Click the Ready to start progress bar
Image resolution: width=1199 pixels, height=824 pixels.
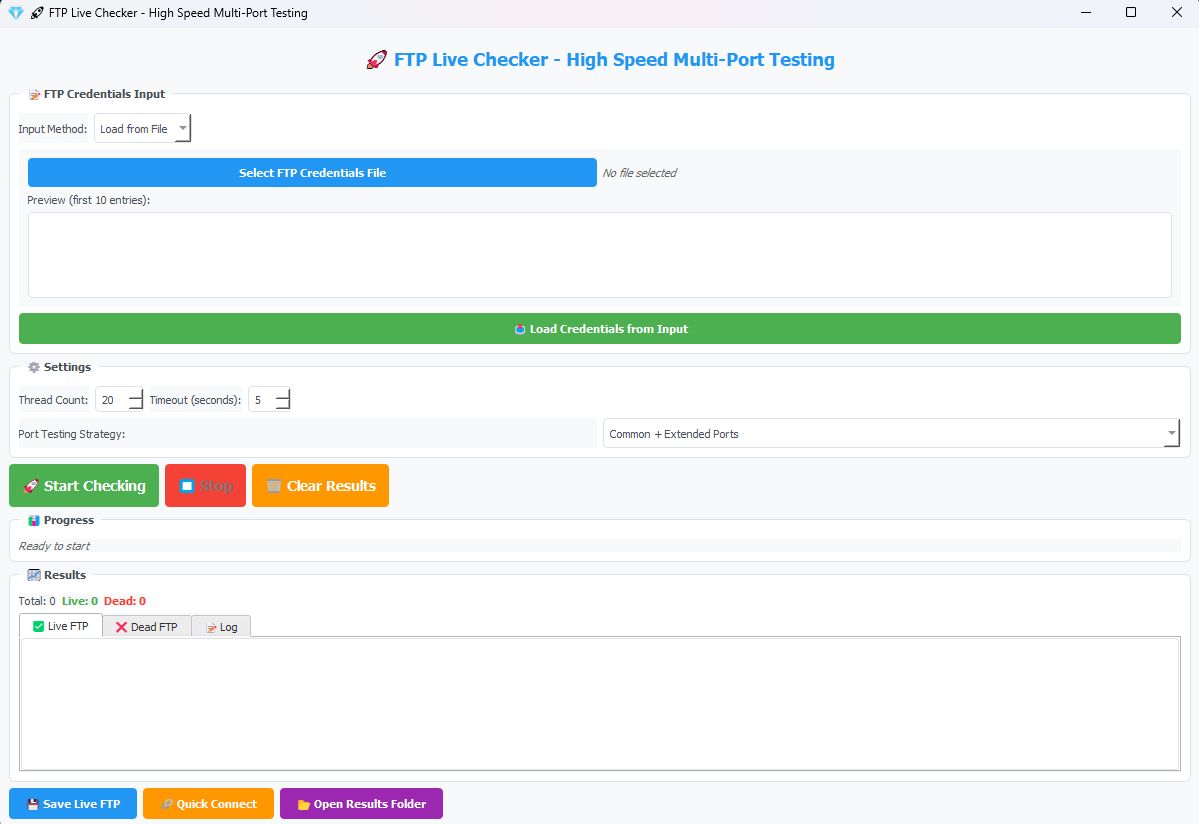tap(600, 546)
